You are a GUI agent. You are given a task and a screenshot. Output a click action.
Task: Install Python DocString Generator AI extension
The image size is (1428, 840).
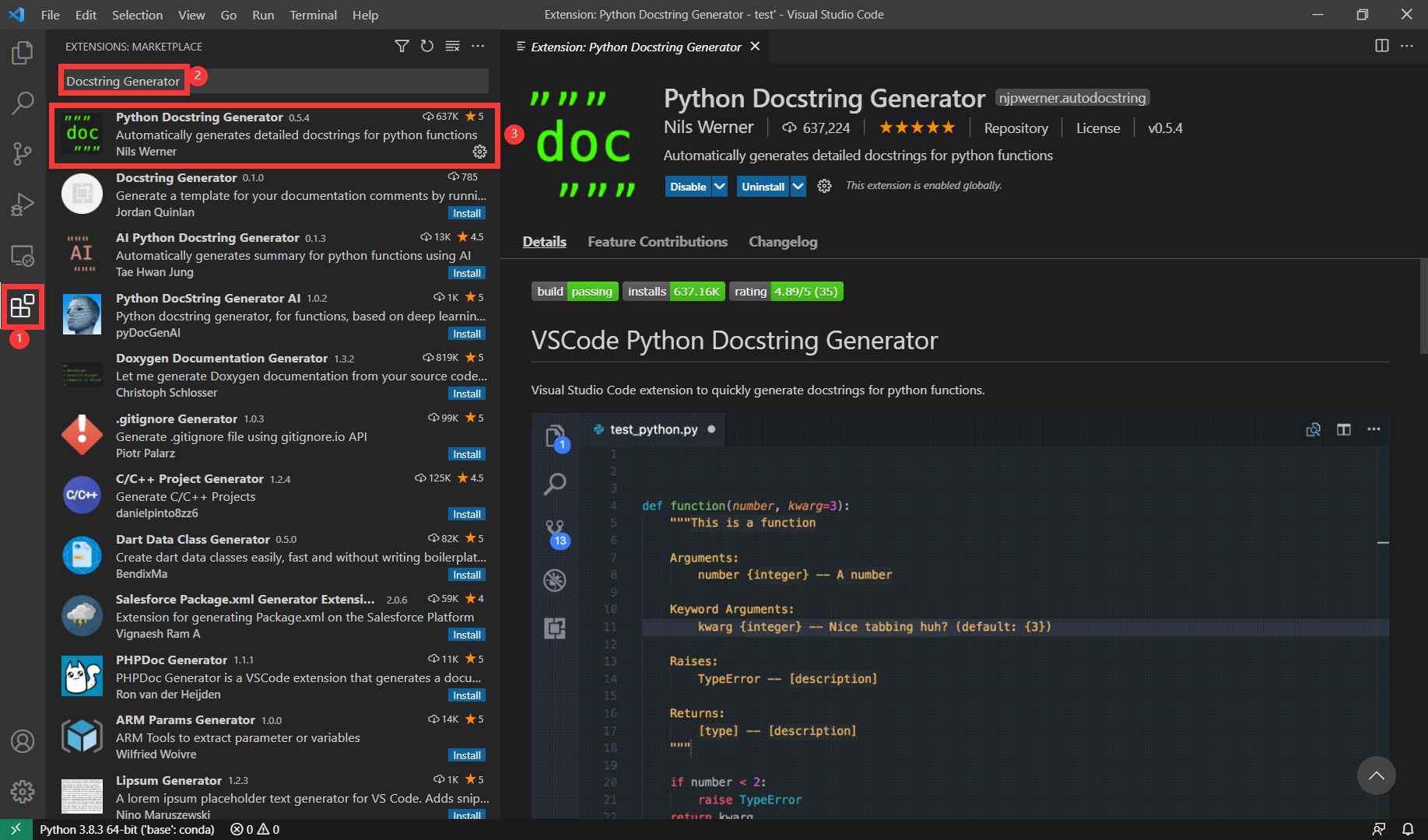467,334
